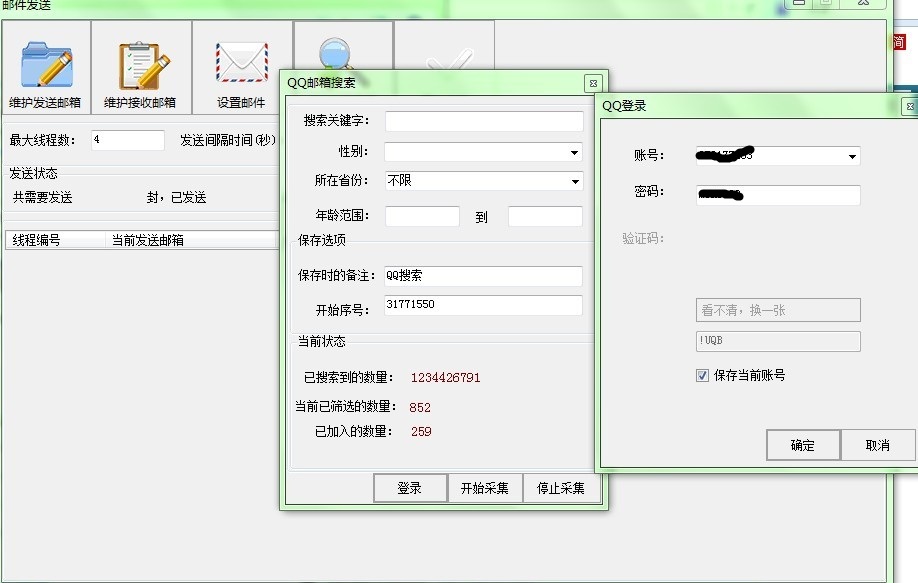Expand the 账号 account dropdown

(852, 156)
